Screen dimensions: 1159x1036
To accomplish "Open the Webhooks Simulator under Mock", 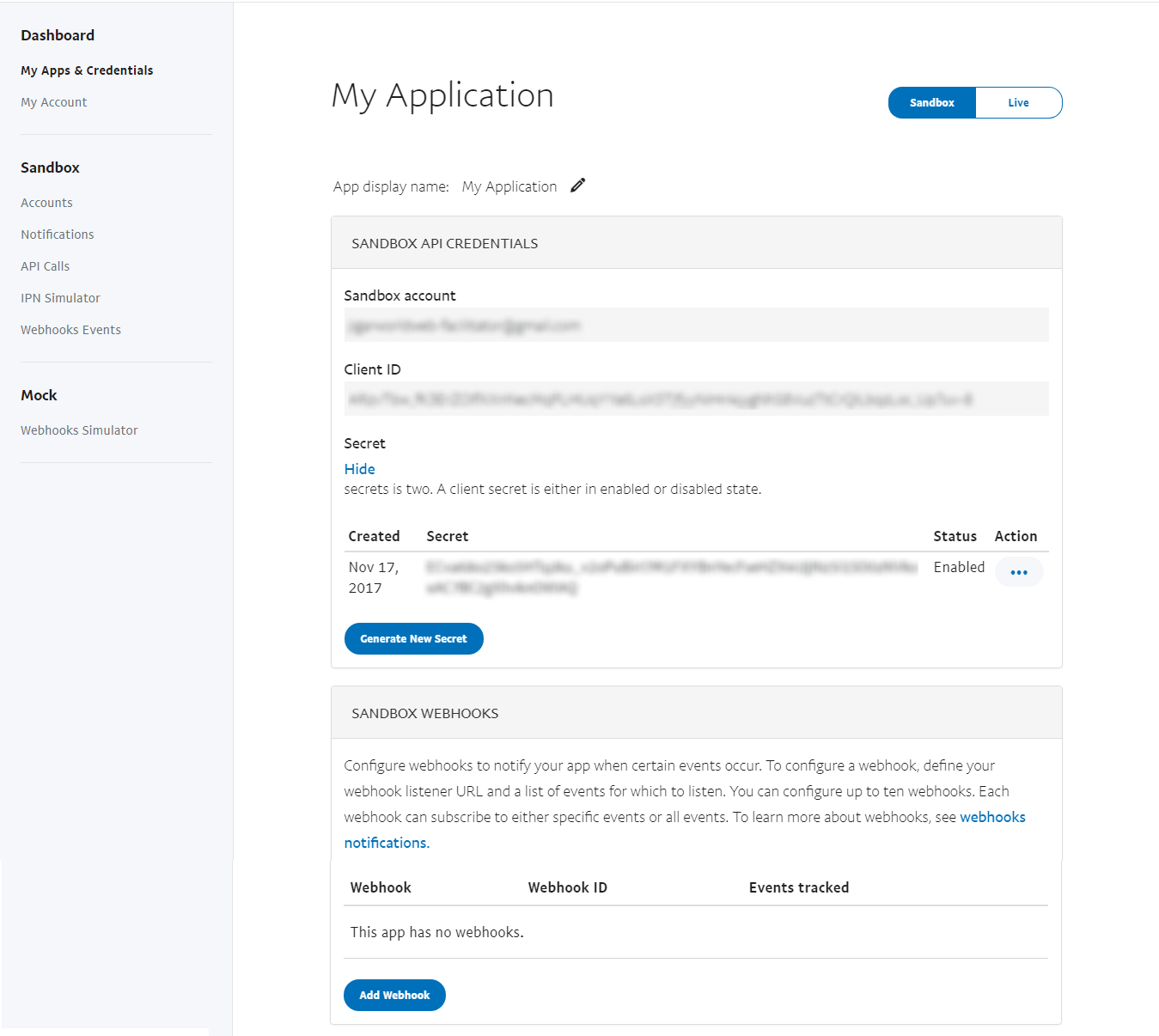I will [x=79, y=430].
